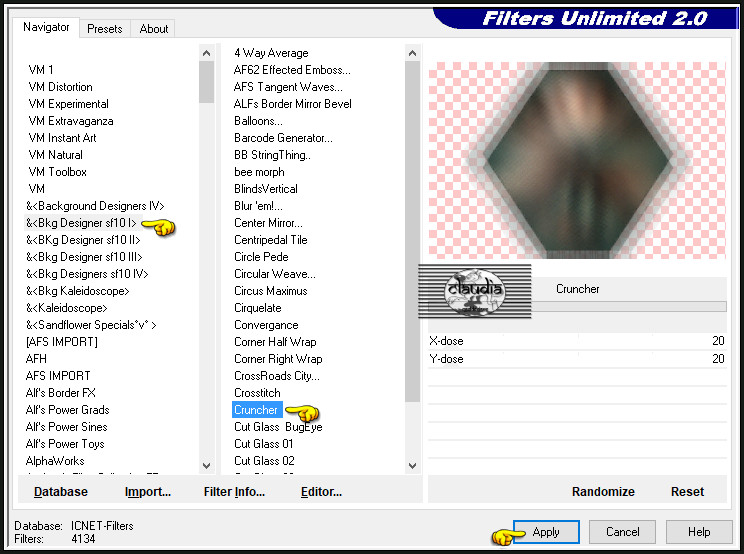Pick ALFs Border Mirror Bevel filter
Viewport: 744px width, 554px height.
coord(292,104)
